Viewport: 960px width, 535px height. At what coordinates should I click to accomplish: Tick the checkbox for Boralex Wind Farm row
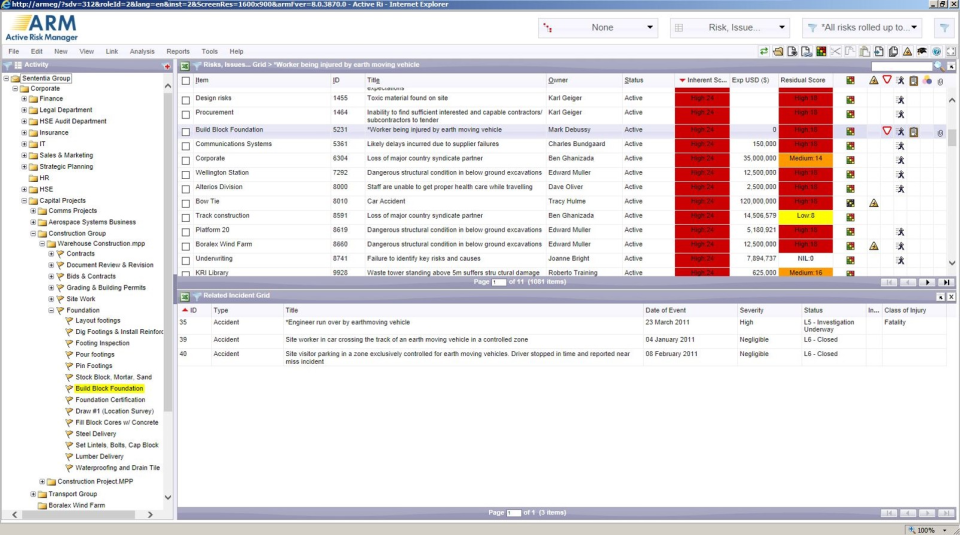186,246
